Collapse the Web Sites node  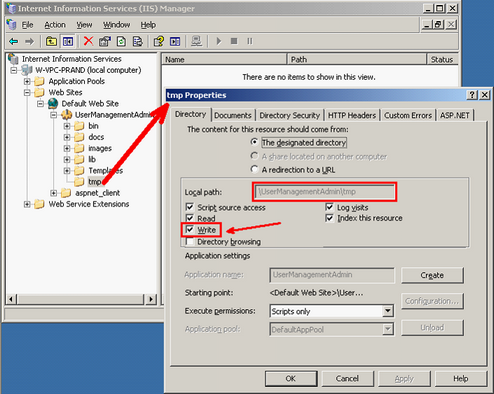pyautogui.click(x=27, y=93)
